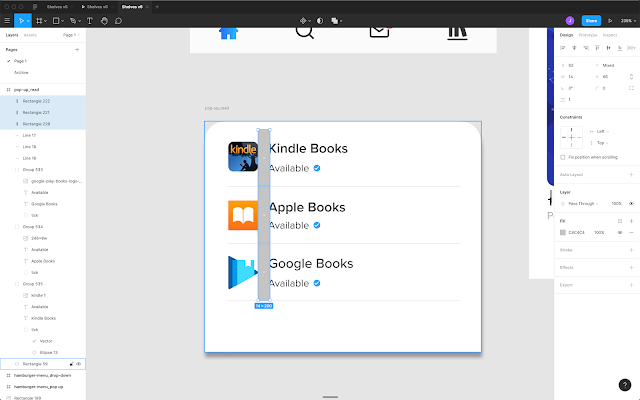Remove the fill with minus icon
This screenshot has height=400, width=640.
(631, 233)
